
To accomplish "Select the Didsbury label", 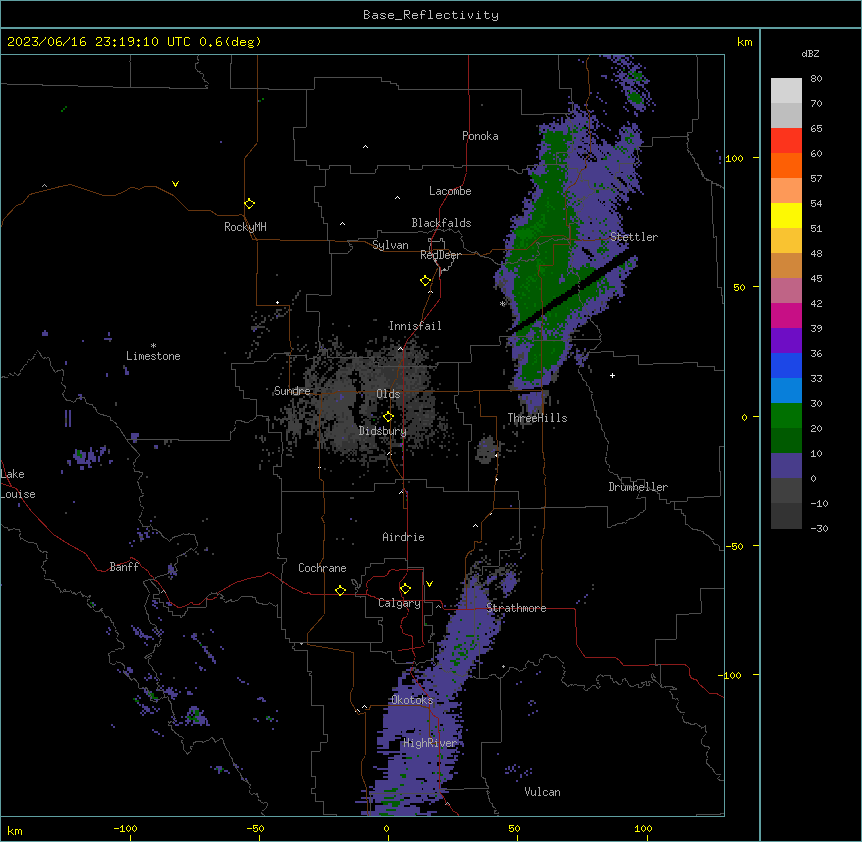I will (383, 431).
